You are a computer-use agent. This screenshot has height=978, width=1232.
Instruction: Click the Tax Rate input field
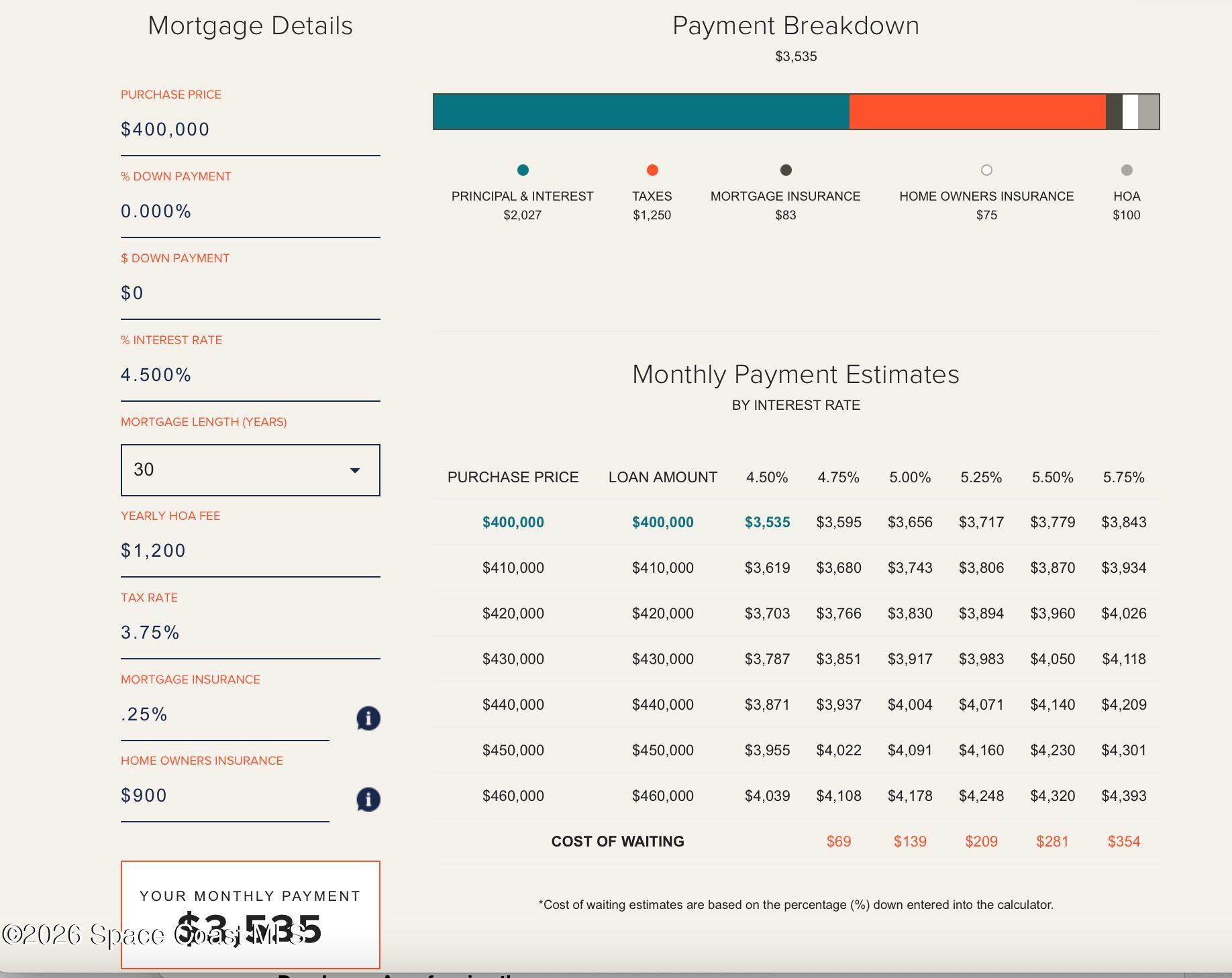(x=250, y=633)
